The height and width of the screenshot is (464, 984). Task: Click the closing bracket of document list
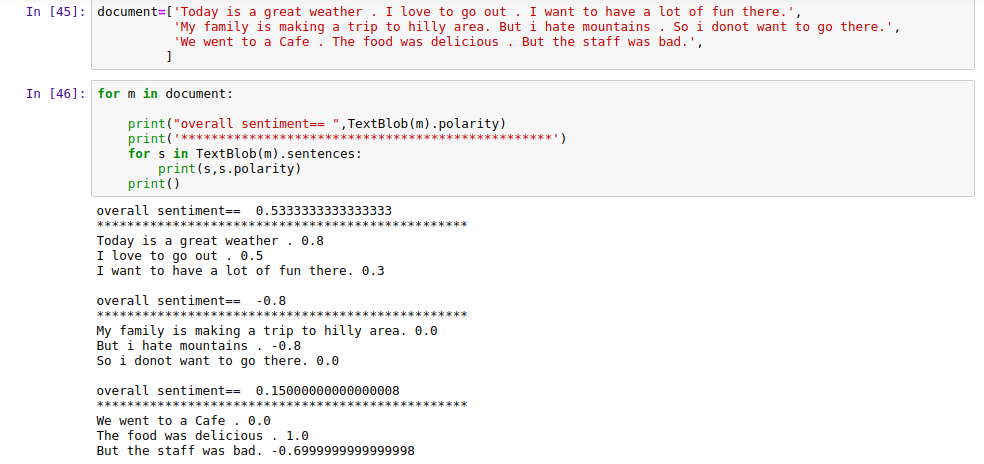tap(169, 57)
